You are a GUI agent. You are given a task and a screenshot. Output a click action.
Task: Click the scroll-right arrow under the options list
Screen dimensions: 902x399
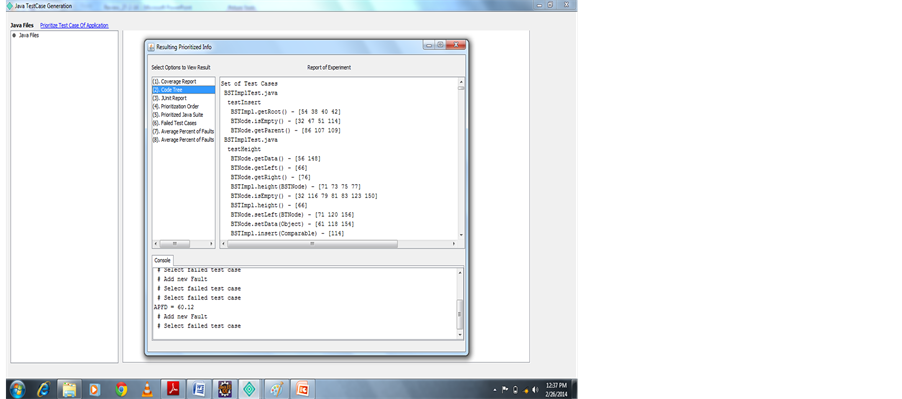pyautogui.click(x=211, y=244)
